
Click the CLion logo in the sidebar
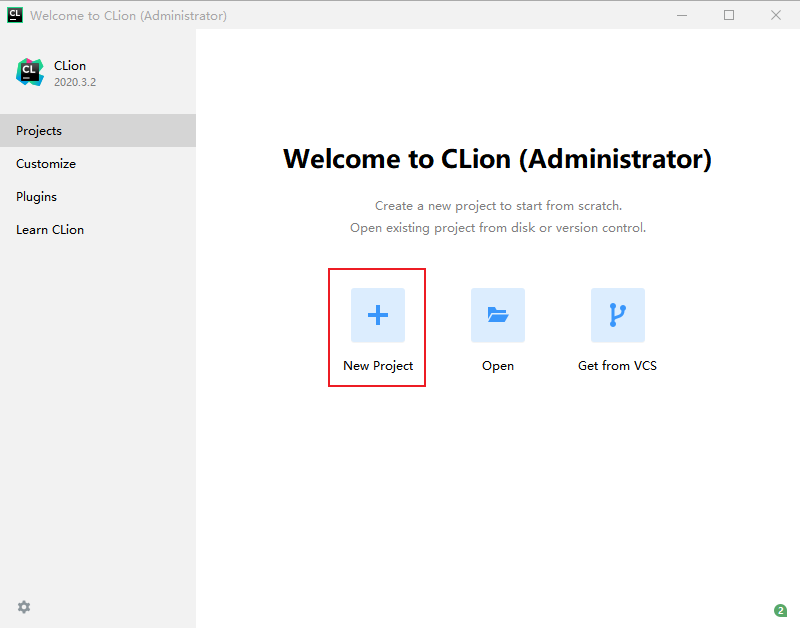(29, 71)
